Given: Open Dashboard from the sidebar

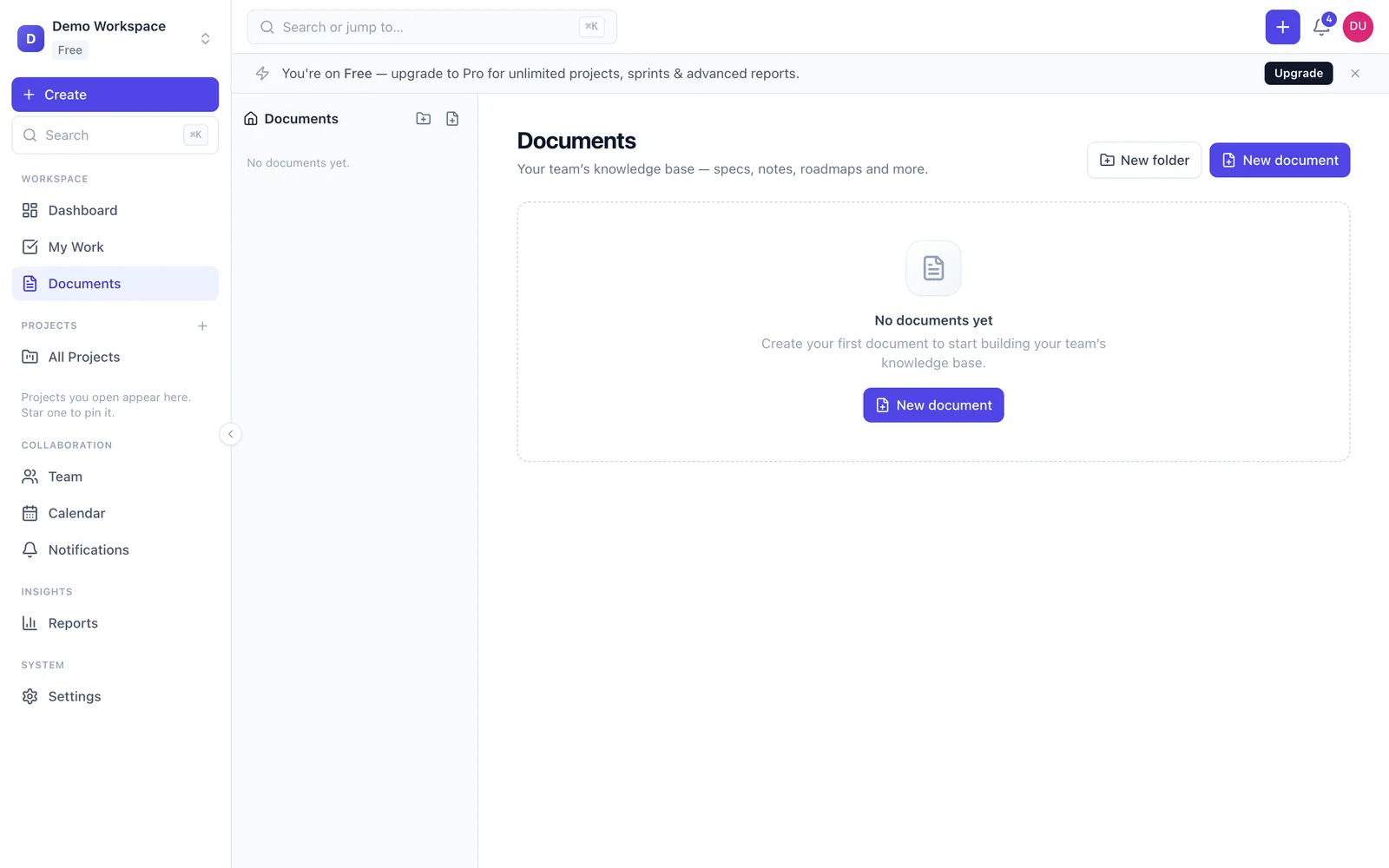Looking at the screenshot, I should (x=115, y=210).
